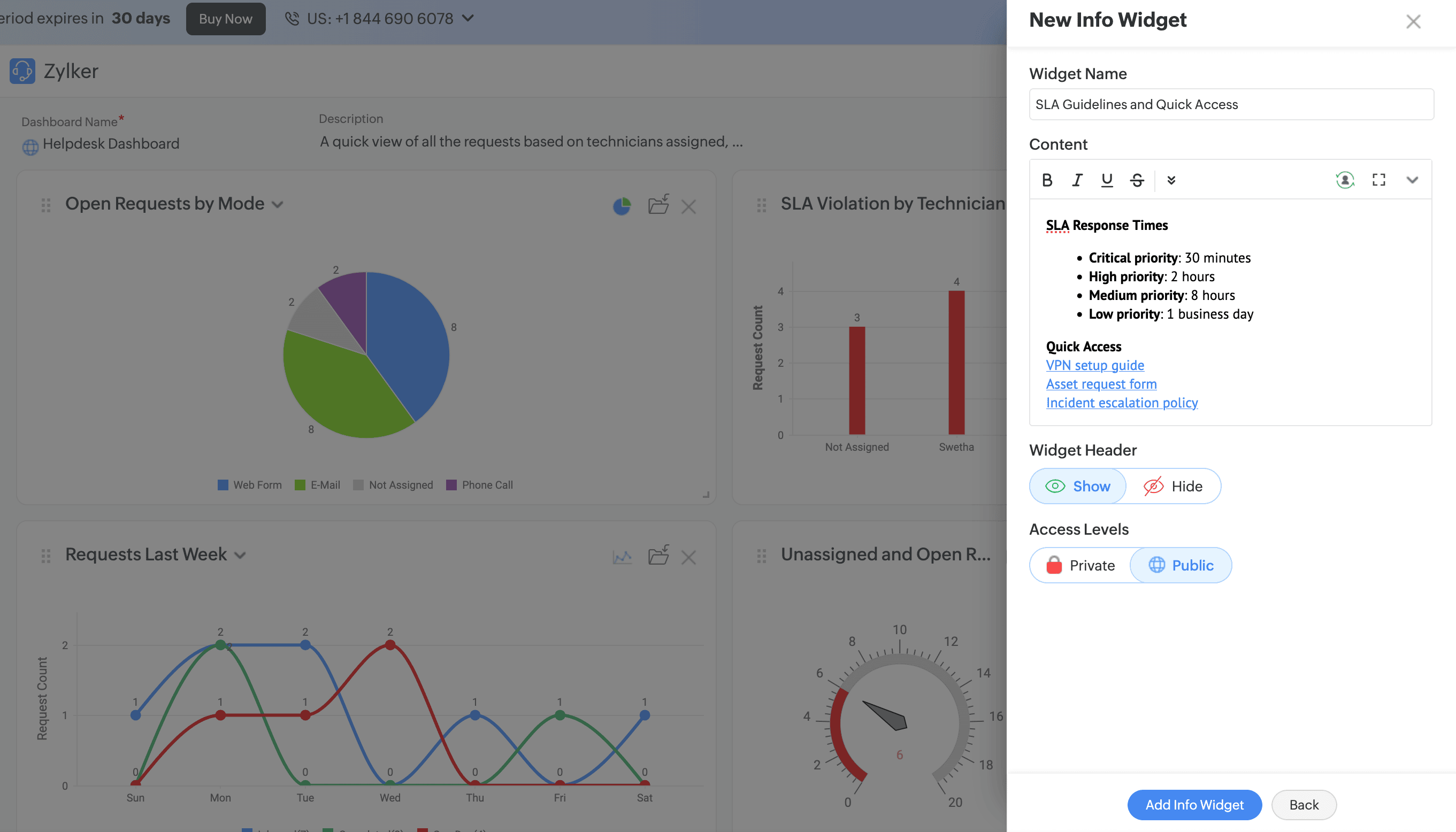Hide the widget header
Image resolution: width=1456 pixels, height=832 pixels.
tap(1173, 486)
